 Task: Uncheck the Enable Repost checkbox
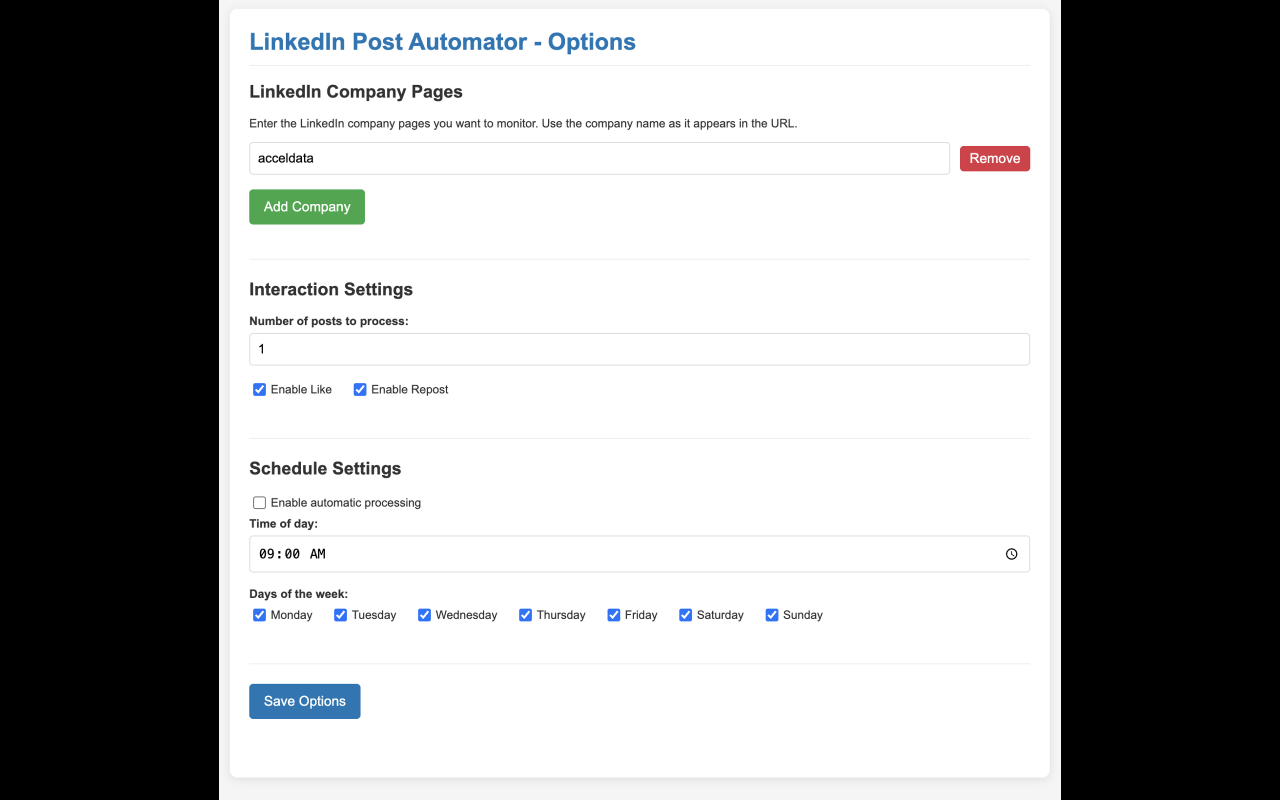pyautogui.click(x=360, y=390)
